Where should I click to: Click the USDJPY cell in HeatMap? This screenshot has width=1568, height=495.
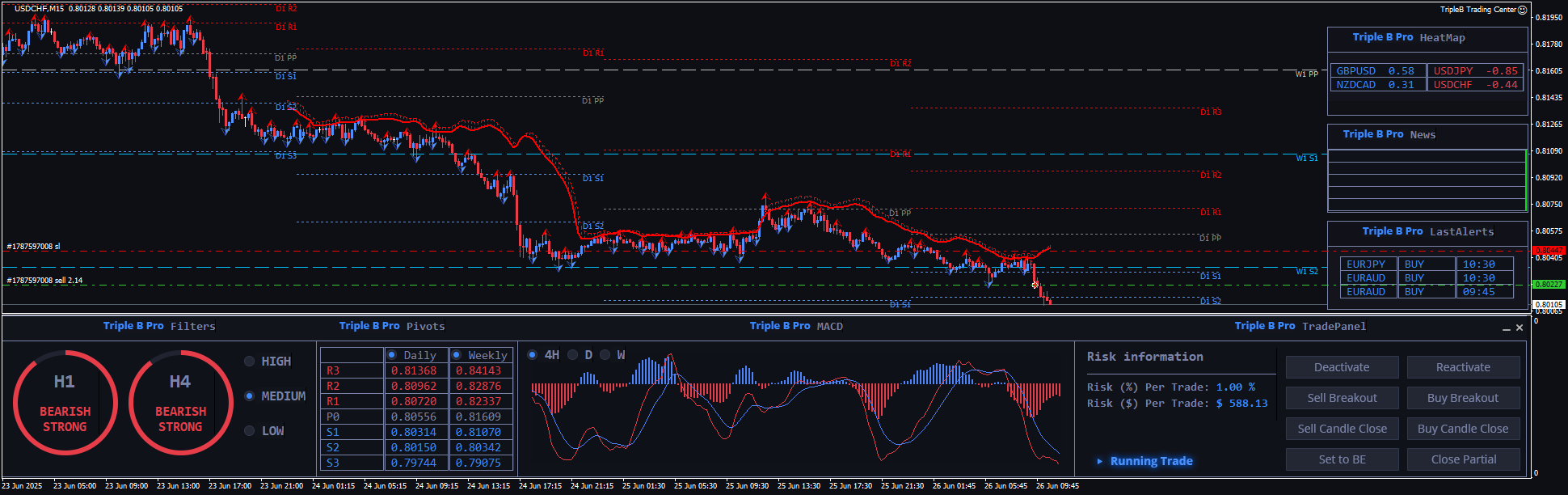pos(1474,71)
